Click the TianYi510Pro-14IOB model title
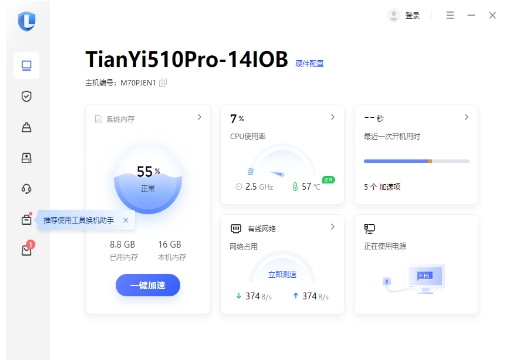Image resolution: width=522 pixels, height=360 pixels. pyautogui.click(x=187, y=59)
